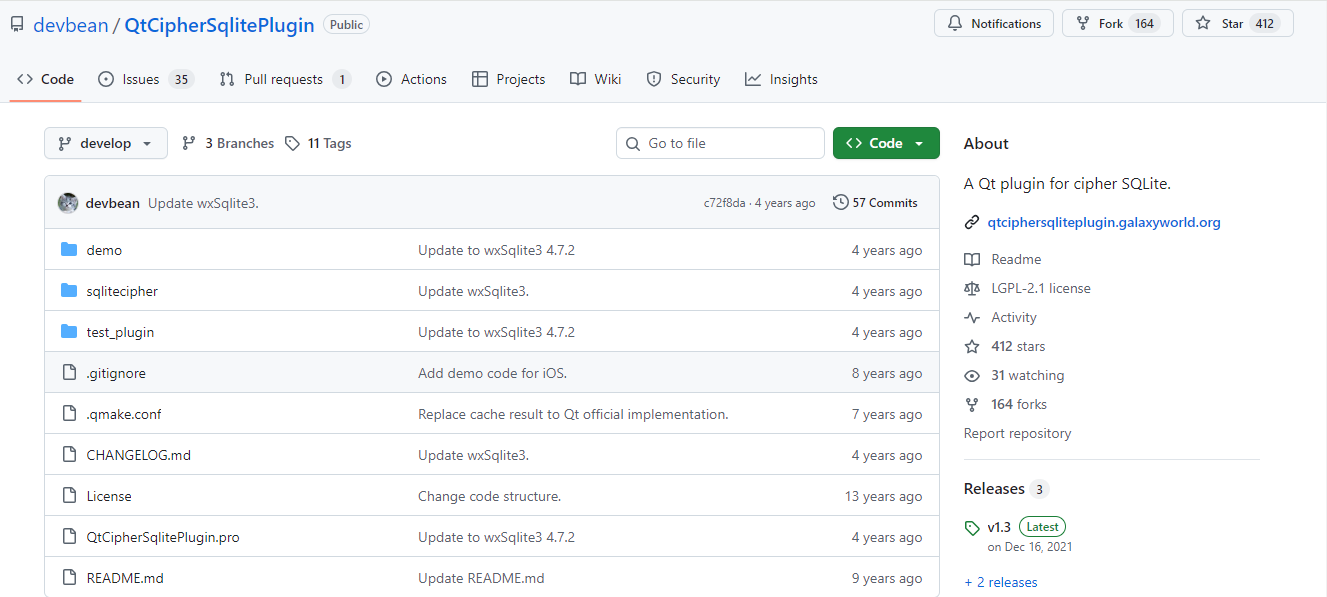Click the release tag icon beside v1.3
1327x597 pixels.
click(972, 528)
